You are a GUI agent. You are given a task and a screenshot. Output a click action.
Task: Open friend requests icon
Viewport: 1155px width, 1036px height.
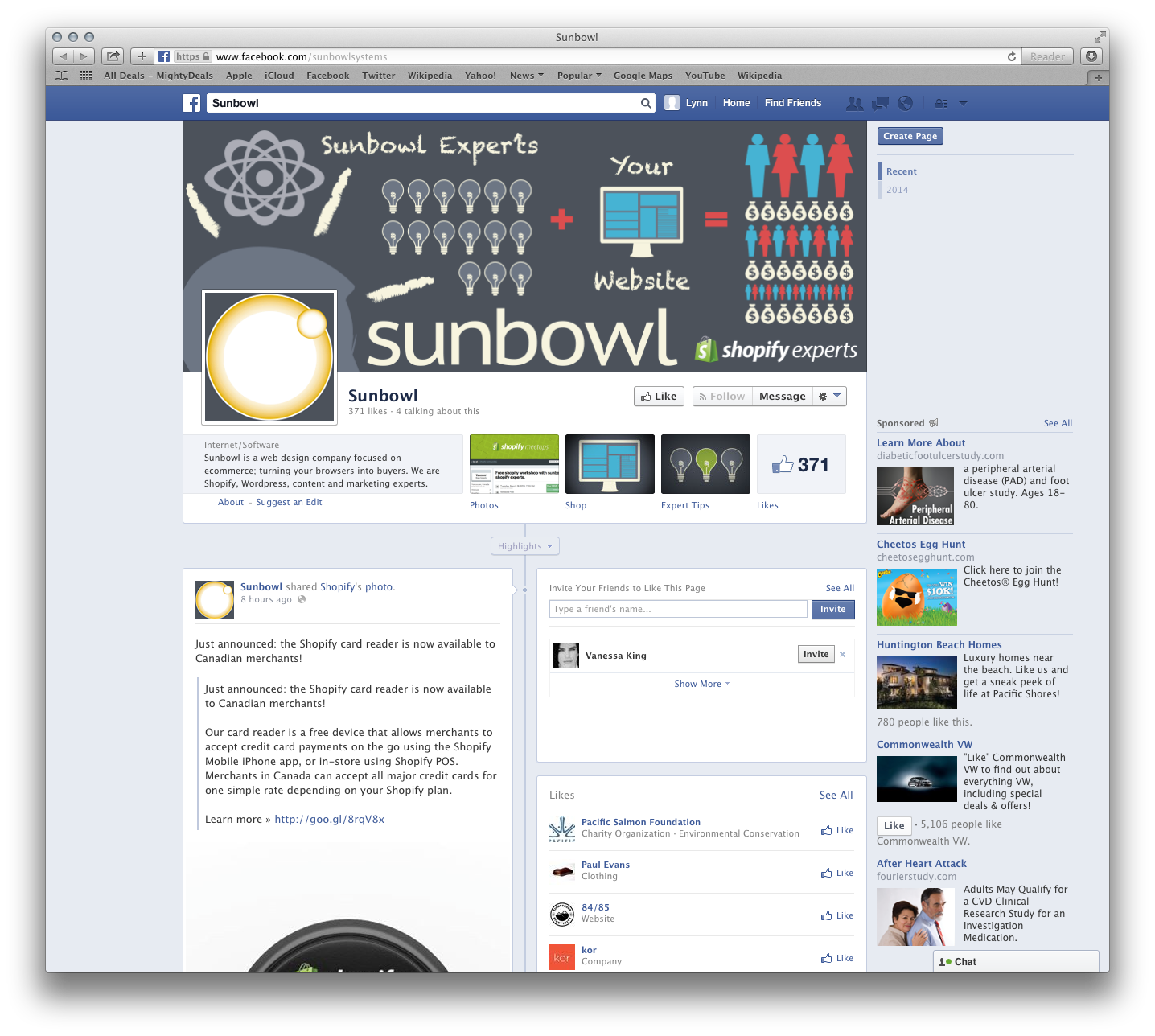854,103
